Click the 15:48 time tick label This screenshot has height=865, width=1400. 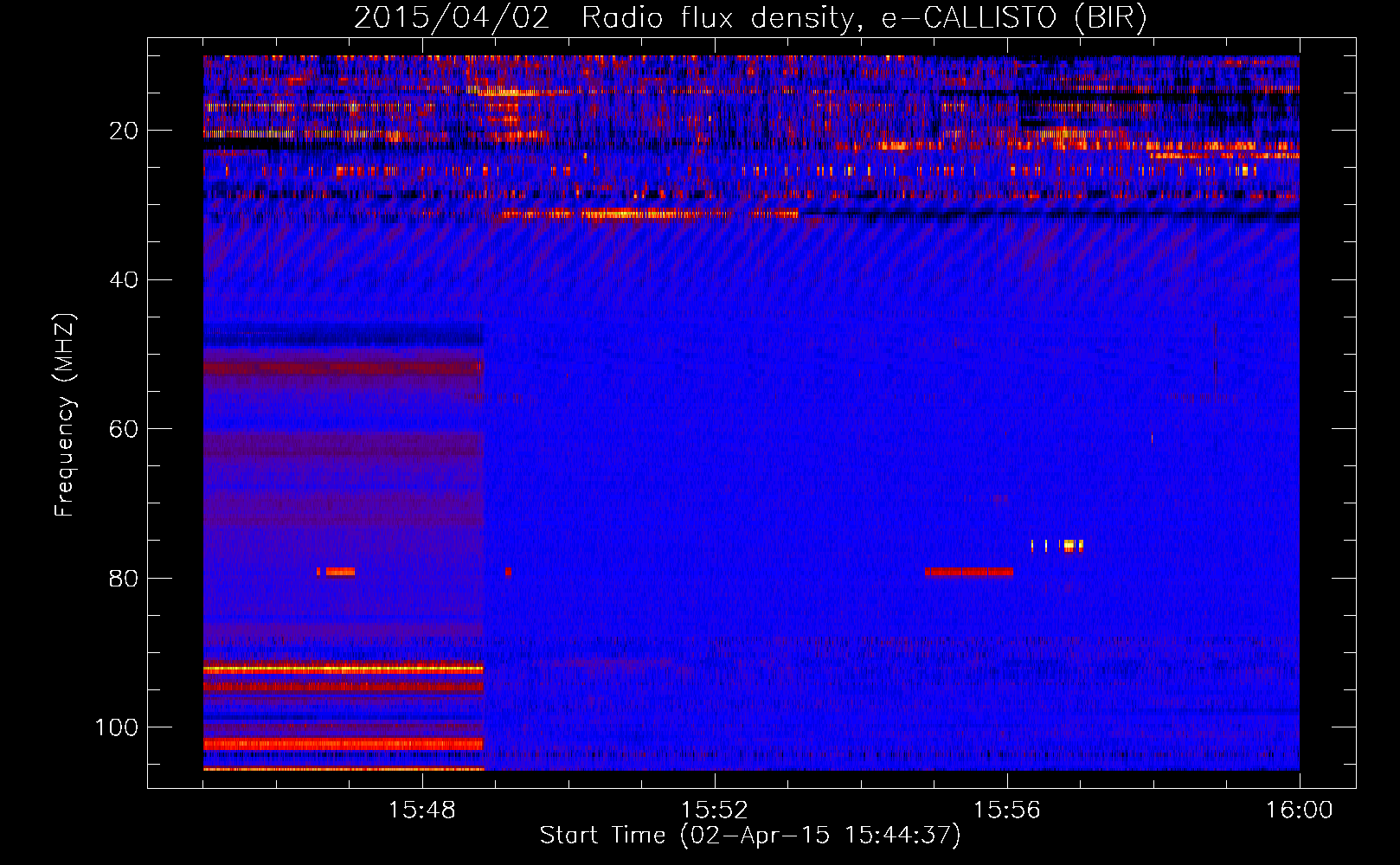tap(422, 811)
